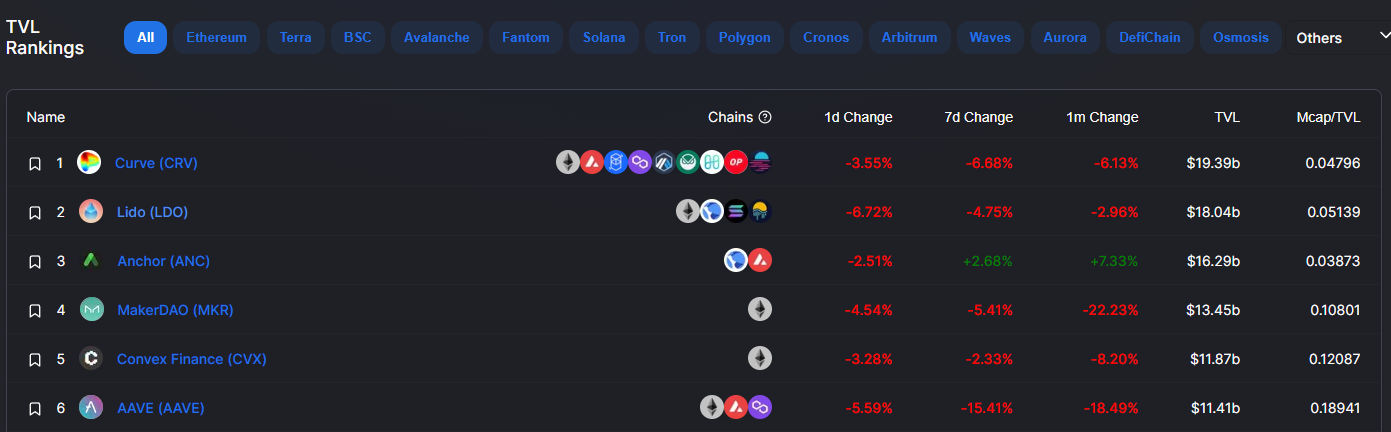Open the Convex Finance (CVX) link

(192, 359)
